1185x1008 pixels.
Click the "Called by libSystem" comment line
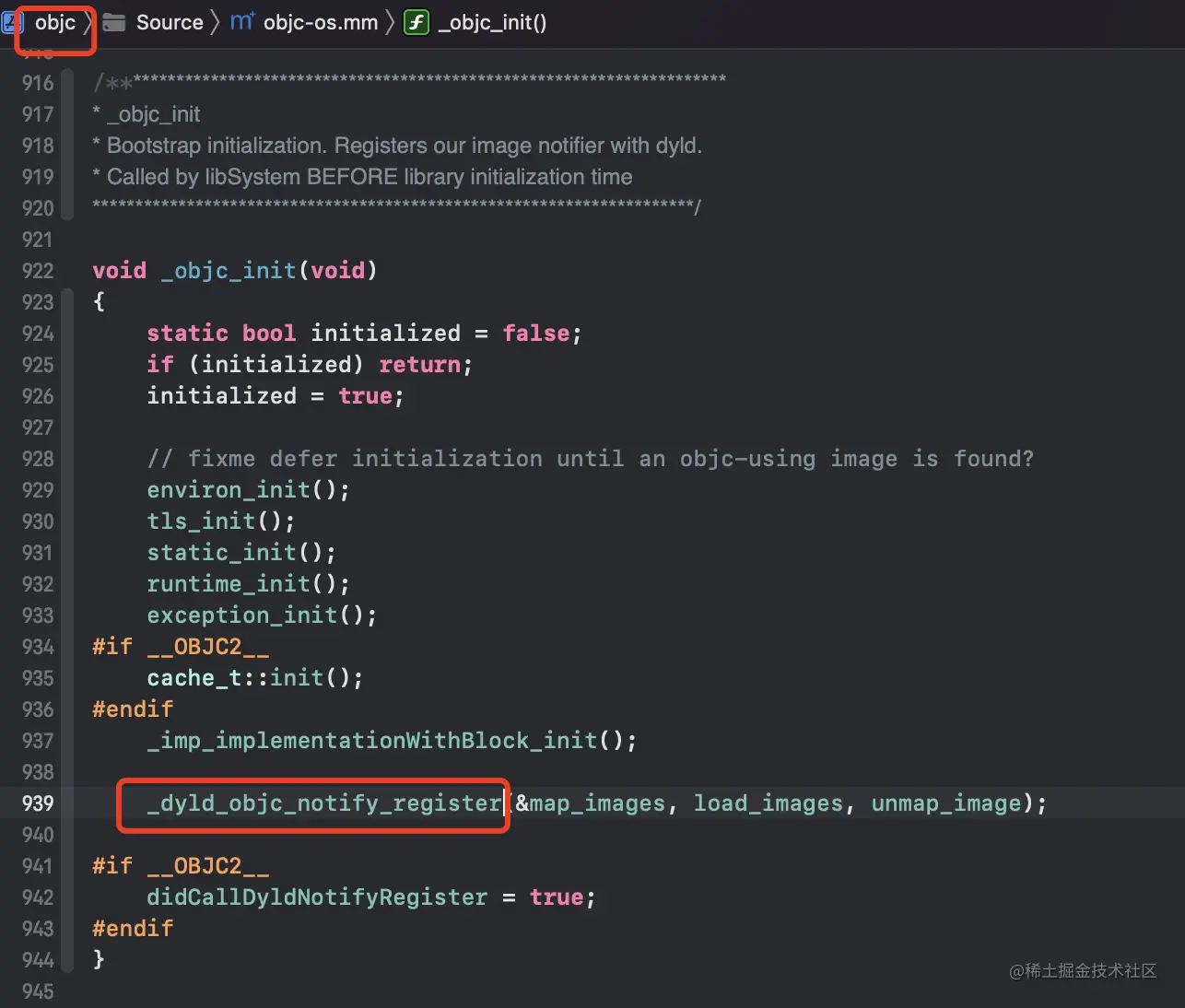362,177
